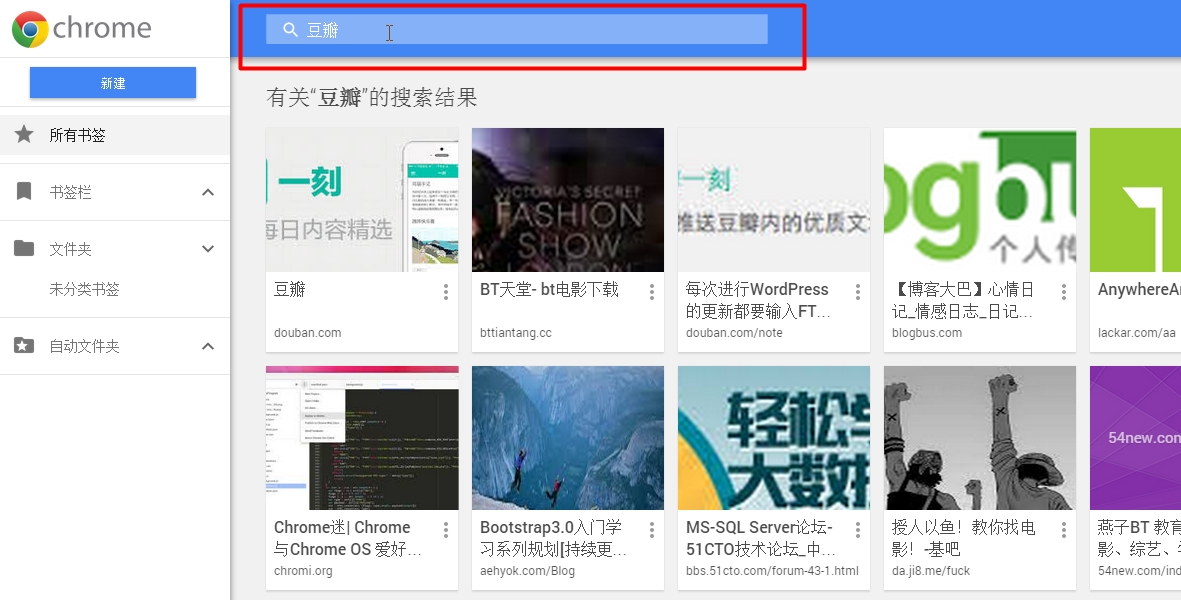Open three-dot menu on 授人以鱼 card

(1064, 530)
